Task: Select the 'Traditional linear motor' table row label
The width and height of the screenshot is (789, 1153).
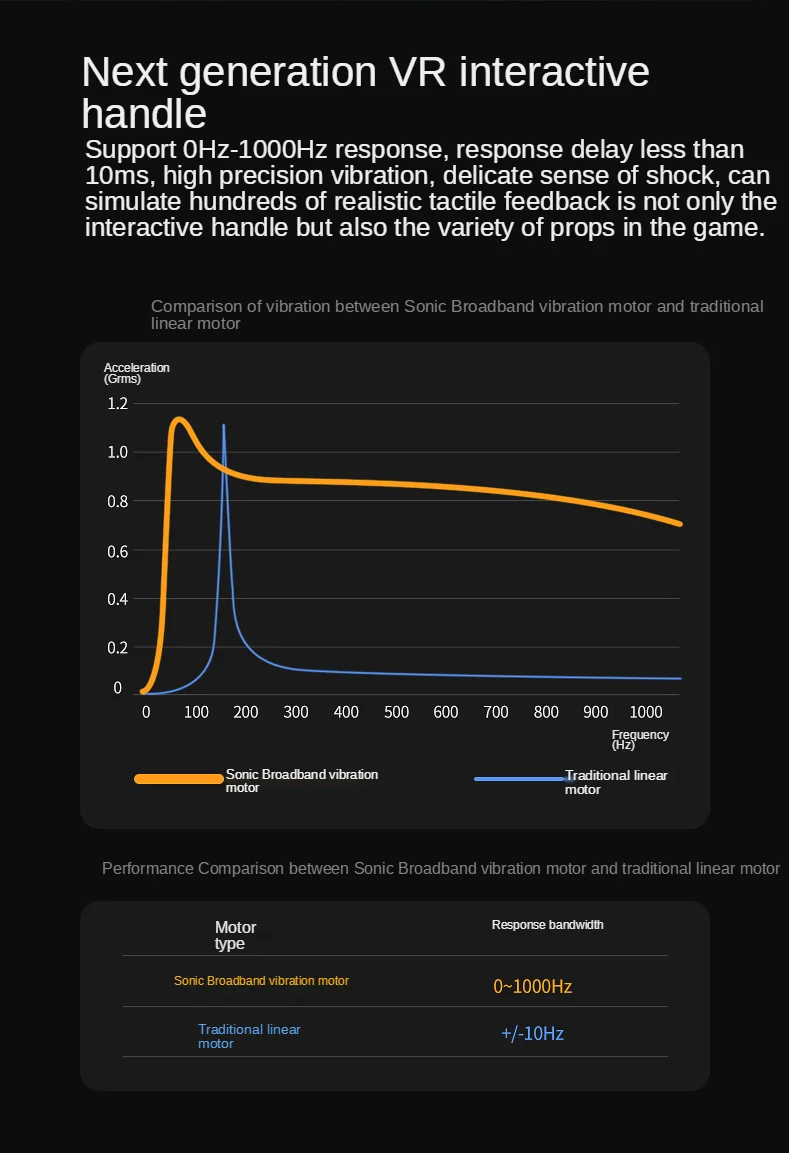Action: 249,1036
